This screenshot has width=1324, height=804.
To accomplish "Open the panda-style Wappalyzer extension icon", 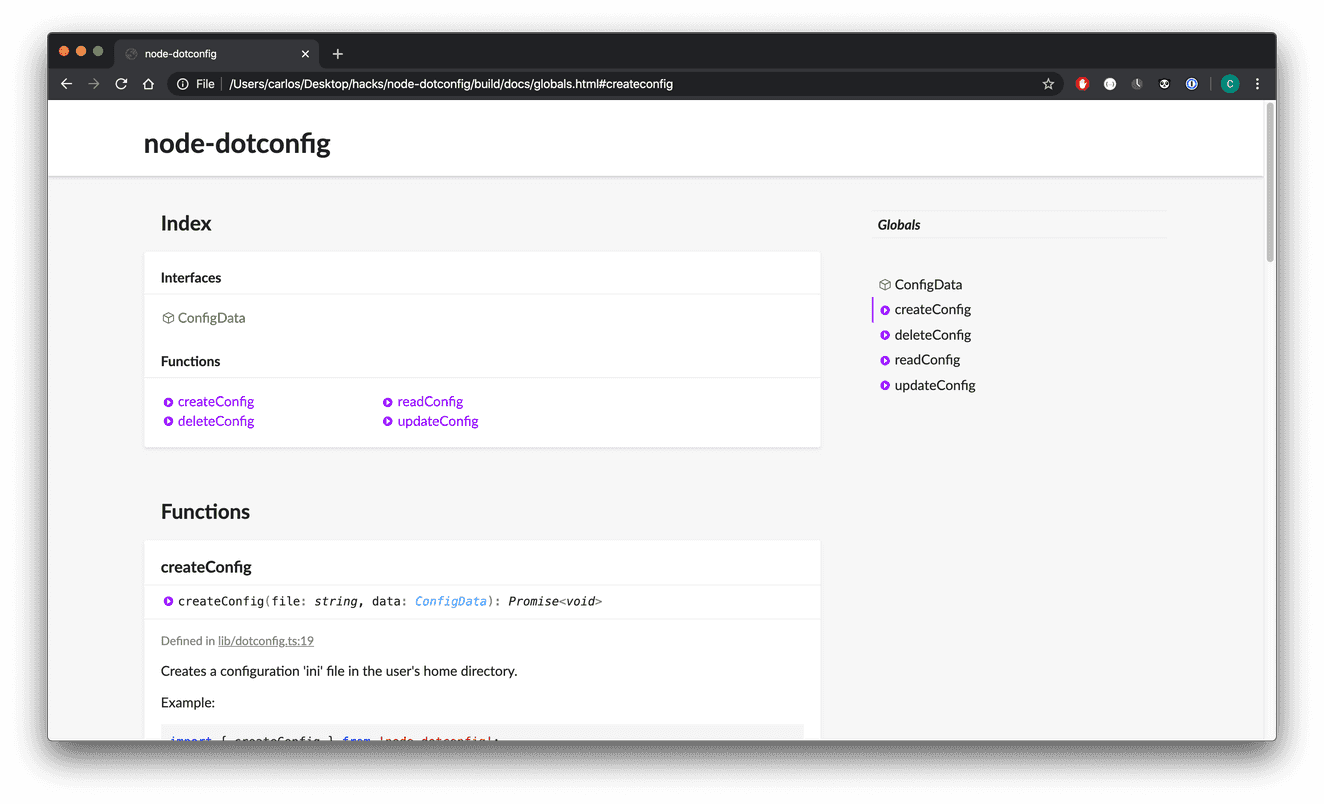I will coord(1164,83).
